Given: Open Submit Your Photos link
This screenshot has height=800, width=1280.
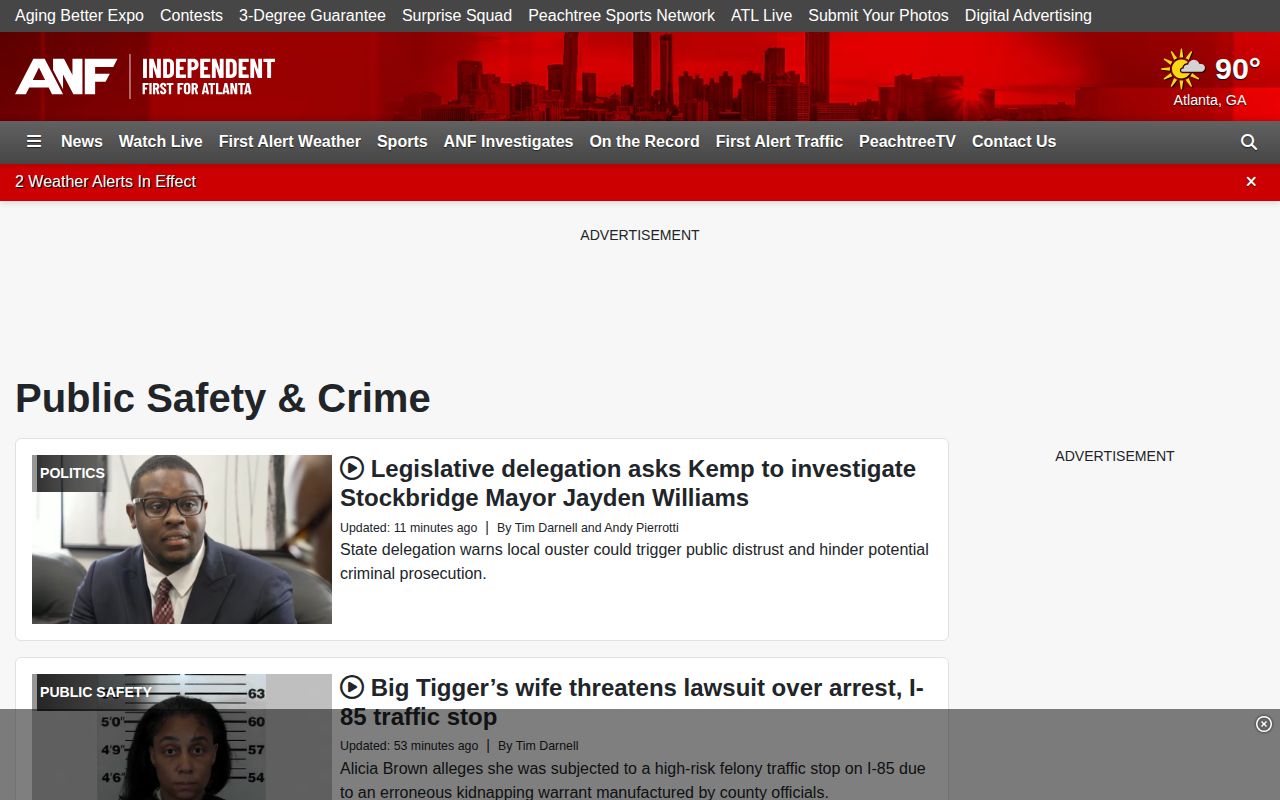Looking at the screenshot, I should point(879,16).
